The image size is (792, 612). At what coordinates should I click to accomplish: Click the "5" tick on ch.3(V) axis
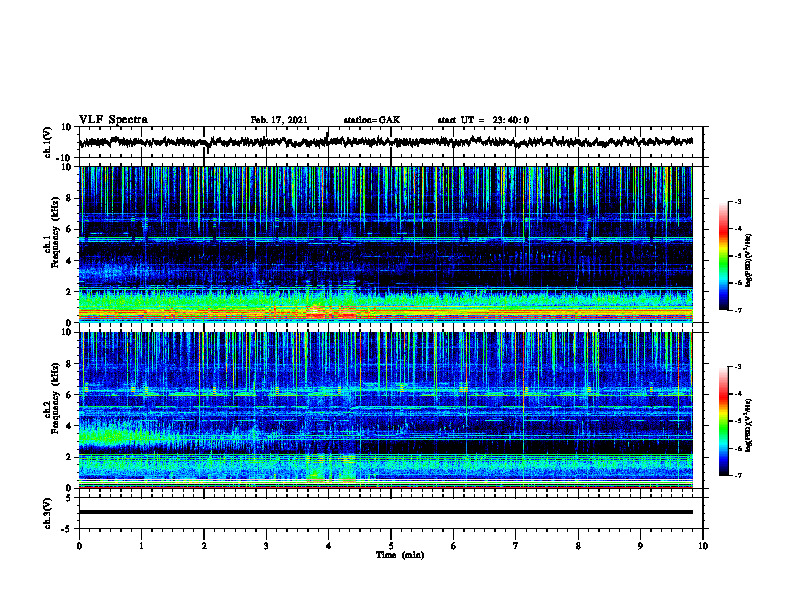point(69,497)
